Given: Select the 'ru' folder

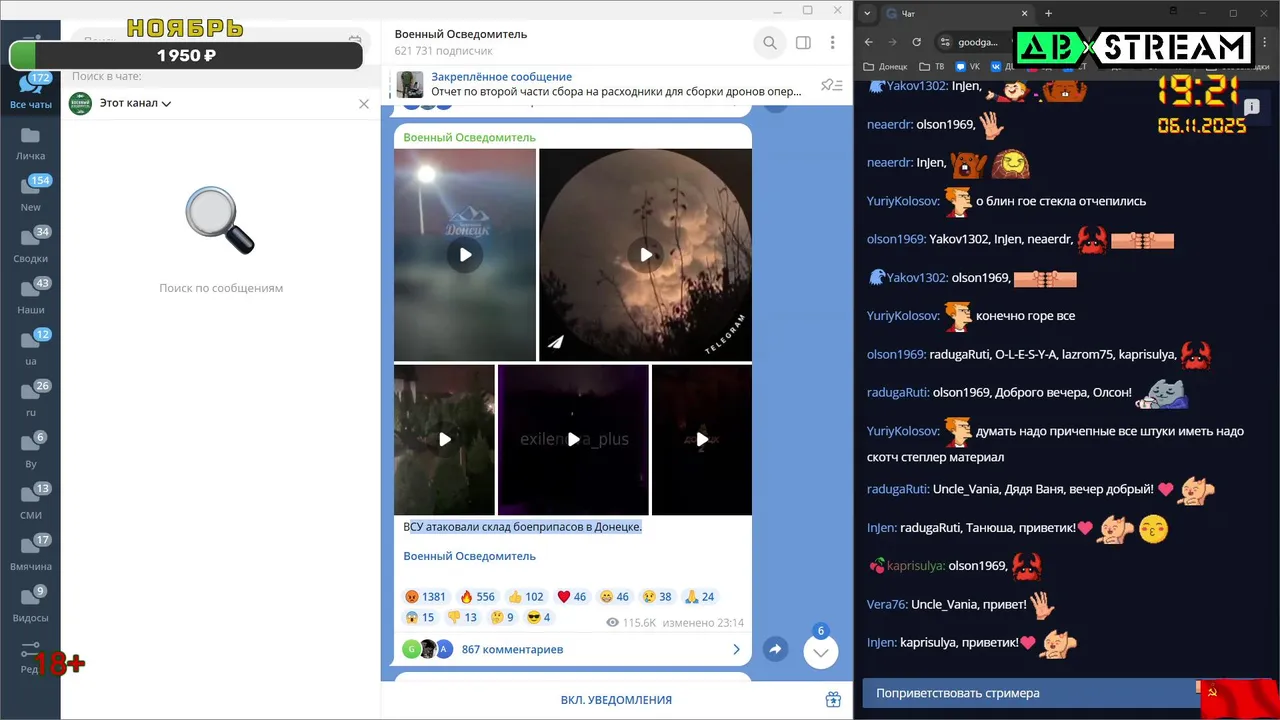Looking at the screenshot, I should tap(30, 399).
